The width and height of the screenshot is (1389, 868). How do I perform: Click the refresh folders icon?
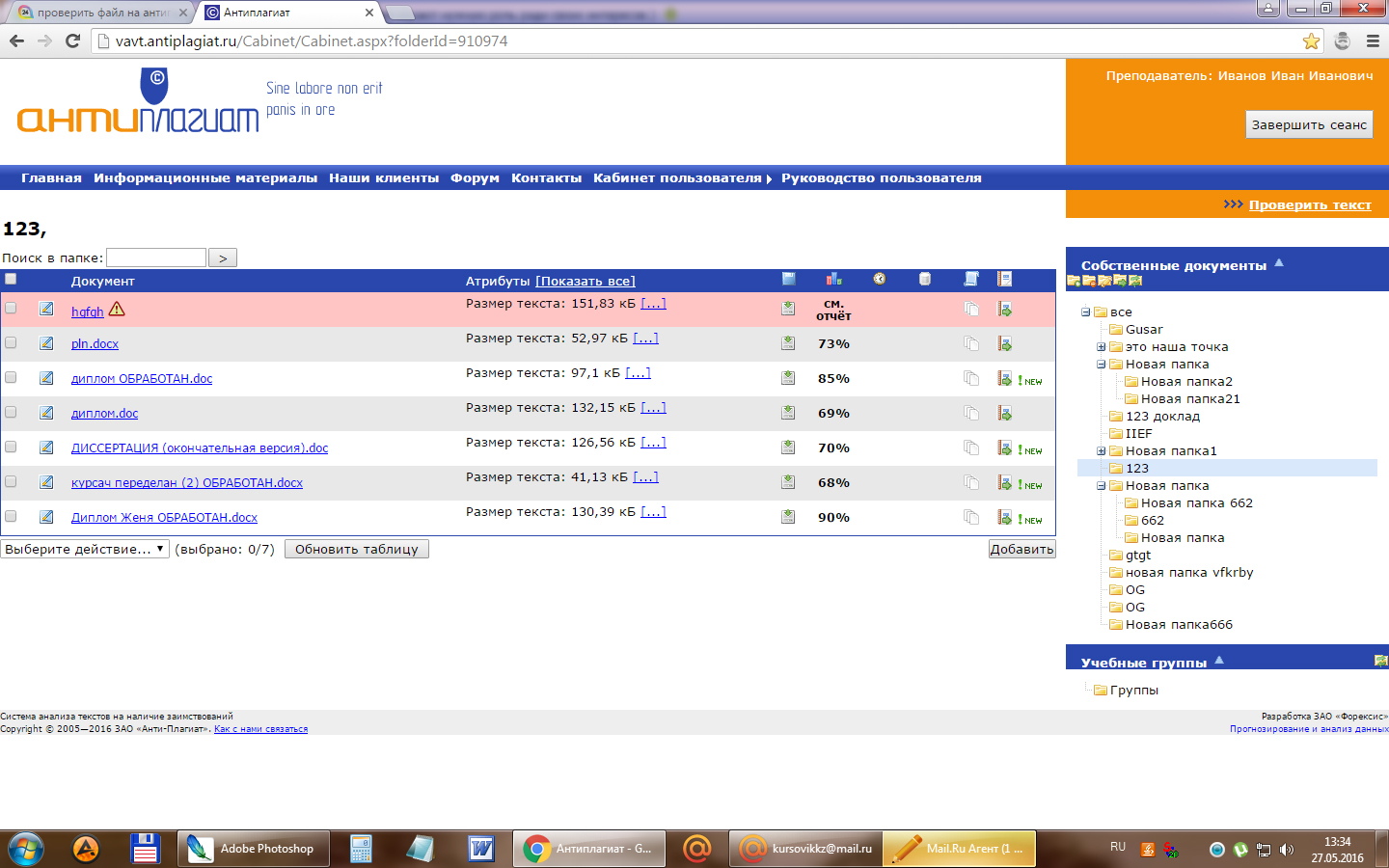click(1135, 281)
